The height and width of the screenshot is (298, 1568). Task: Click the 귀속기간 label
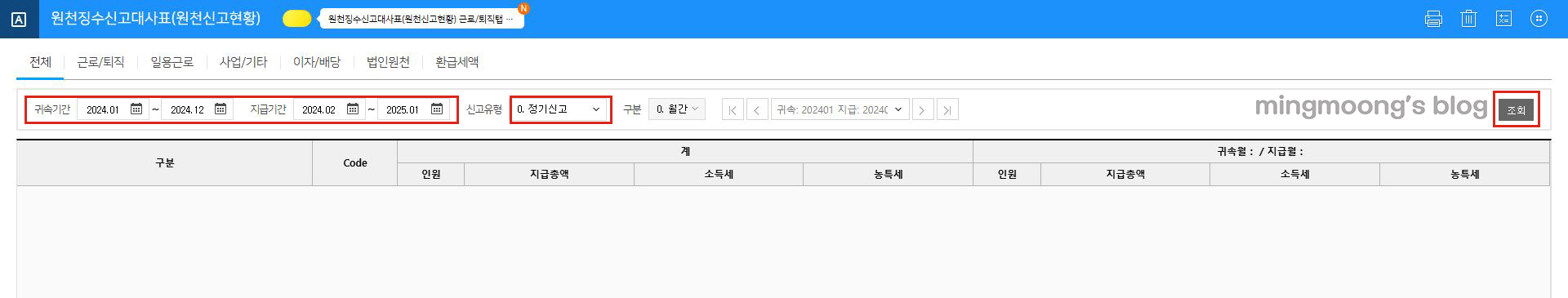point(52,109)
